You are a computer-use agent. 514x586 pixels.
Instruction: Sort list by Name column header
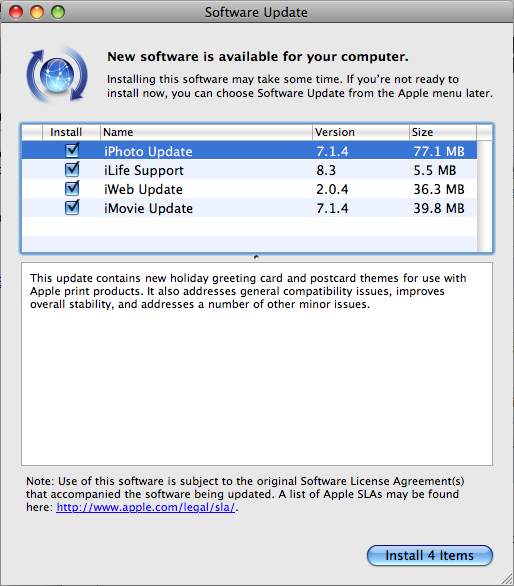pyautogui.click(x=206, y=132)
